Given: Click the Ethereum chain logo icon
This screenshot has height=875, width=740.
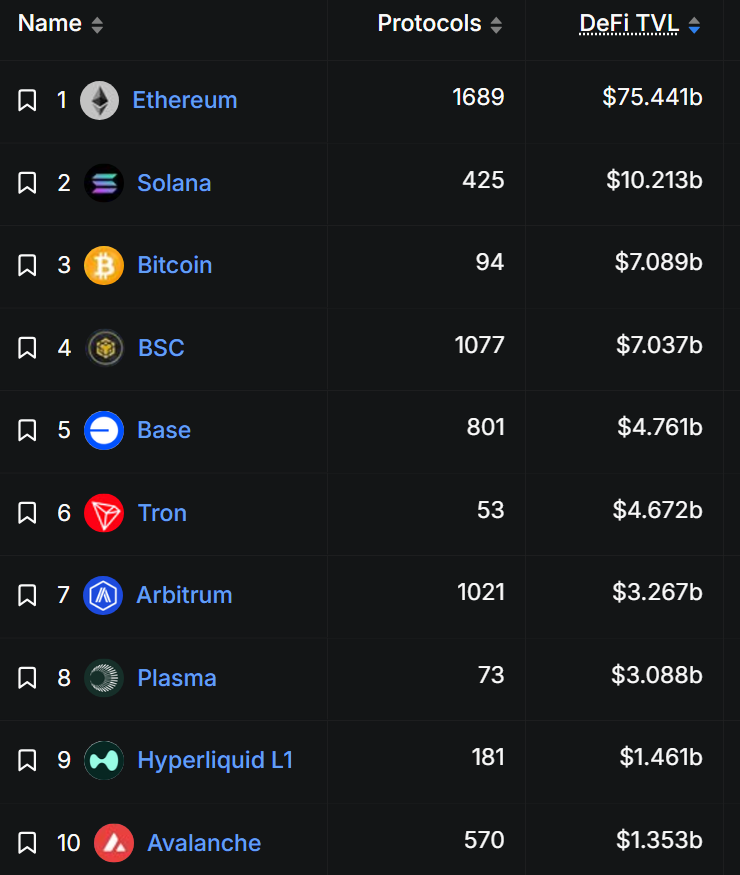Looking at the screenshot, I should point(99,100).
